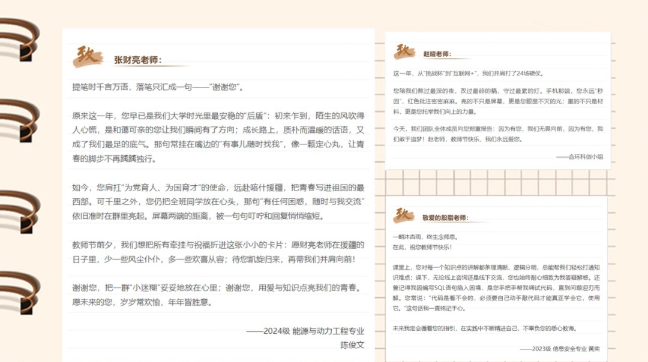648x362 pixels.
Task: Click the line beginning "未来我定会"
Action: pos(485,329)
